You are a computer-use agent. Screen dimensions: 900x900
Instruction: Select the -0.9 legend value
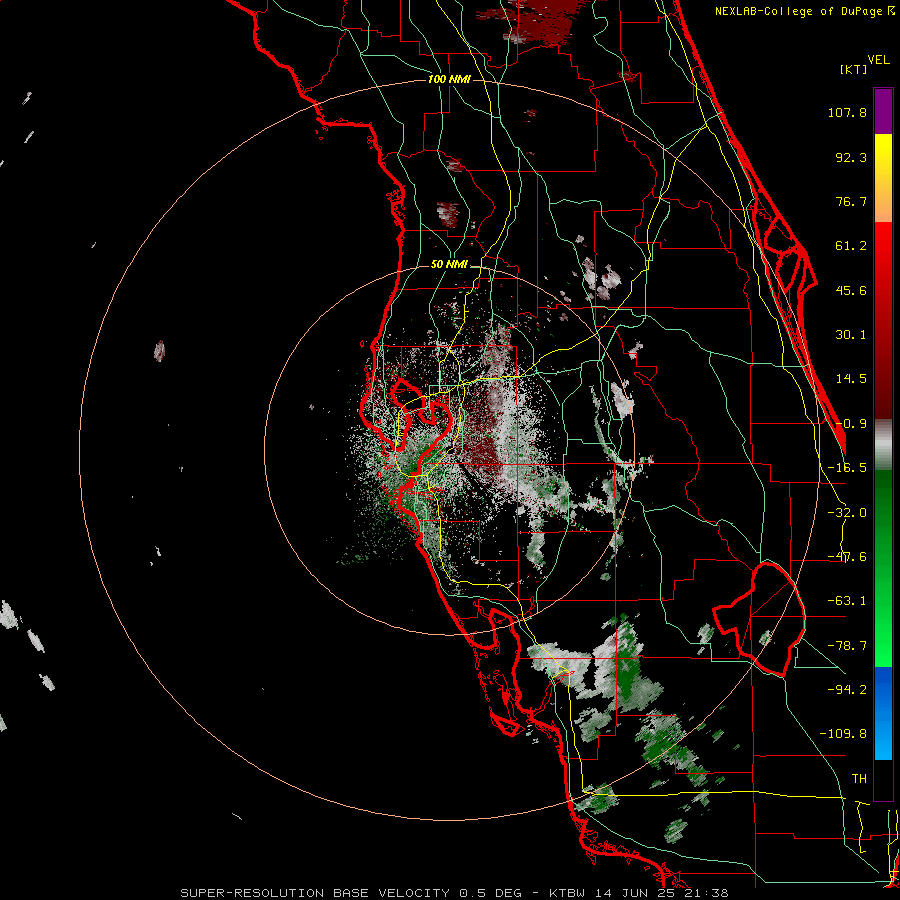tap(851, 424)
